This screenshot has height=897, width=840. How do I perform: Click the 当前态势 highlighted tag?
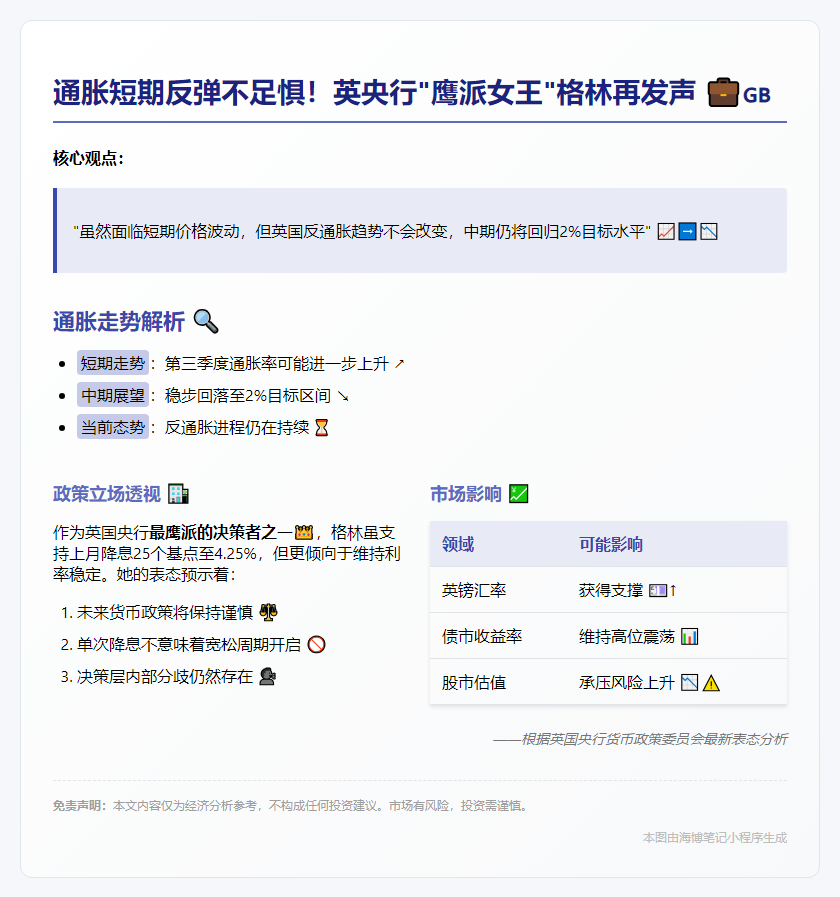(113, 427)
